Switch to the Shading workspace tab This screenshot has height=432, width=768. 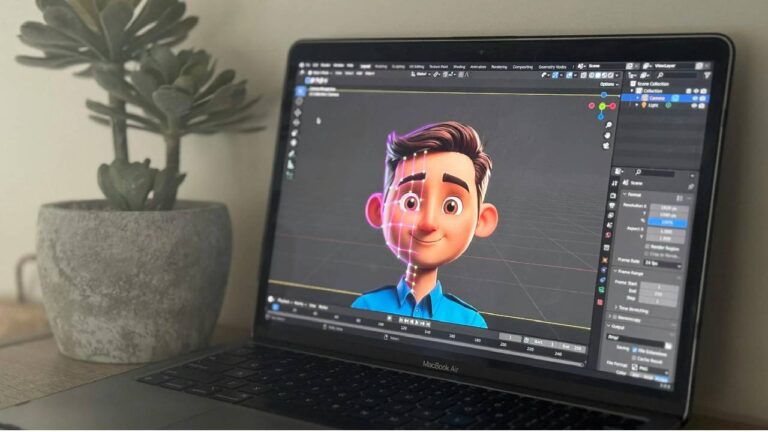click(x=459, y=67)
